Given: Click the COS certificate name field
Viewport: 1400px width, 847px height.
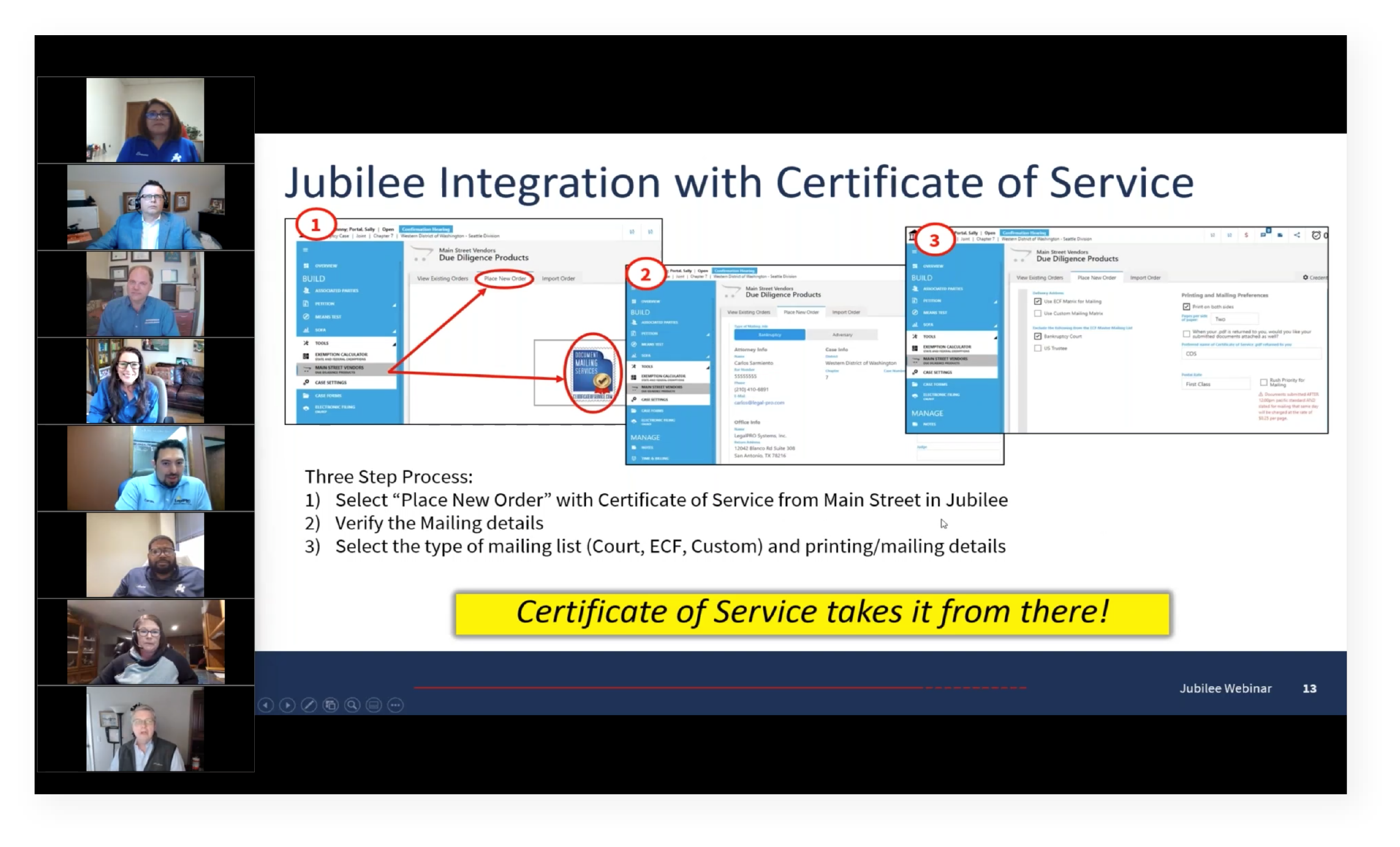Looking at the screenshot, I should click(x=1252, y=354).
